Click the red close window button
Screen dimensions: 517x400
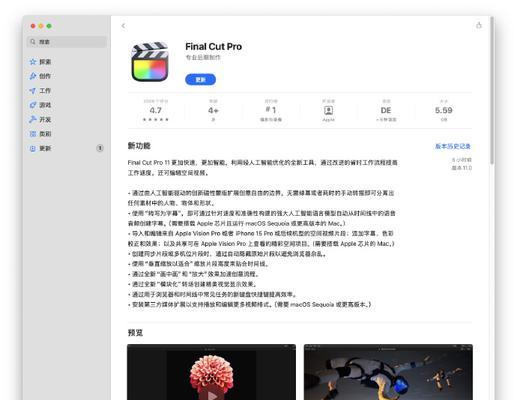(x=33, y=26)
